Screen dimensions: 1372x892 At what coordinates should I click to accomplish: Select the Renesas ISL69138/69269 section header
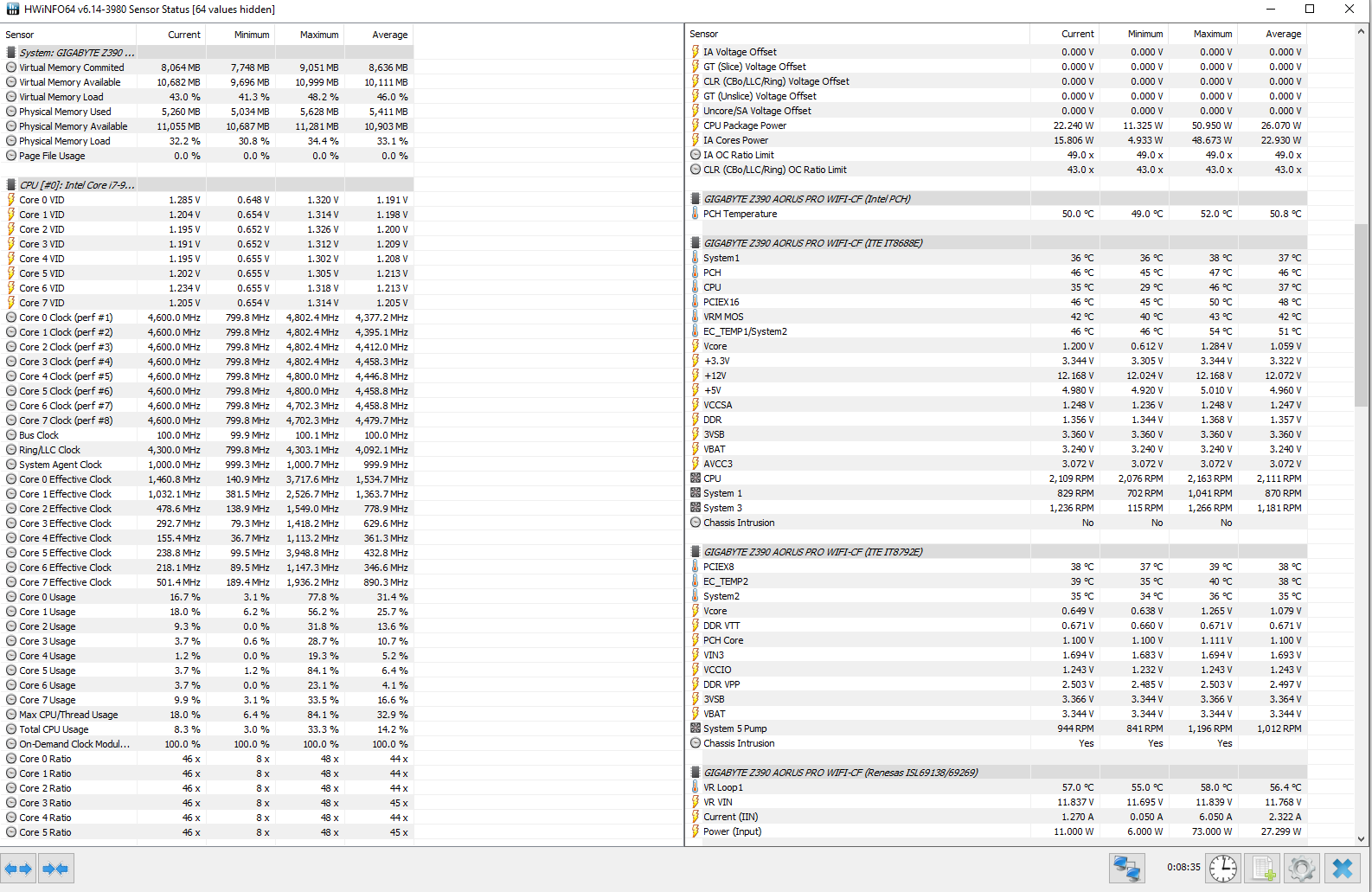click(x=996, y=773)
